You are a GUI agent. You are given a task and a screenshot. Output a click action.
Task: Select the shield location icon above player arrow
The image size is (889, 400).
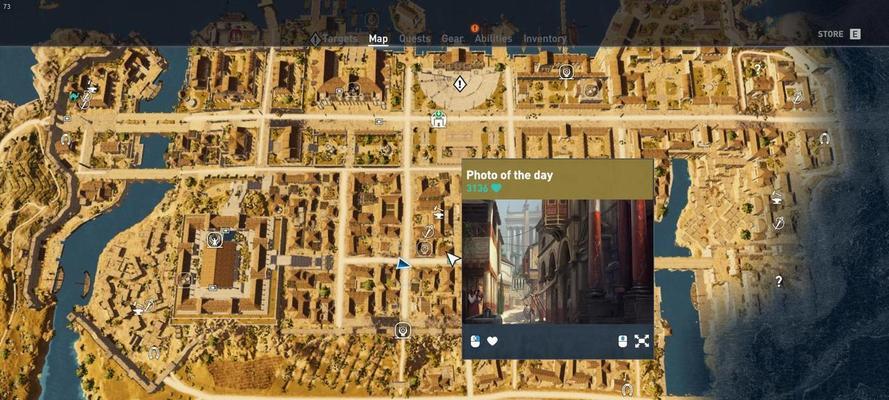click(x=424, y=248)
